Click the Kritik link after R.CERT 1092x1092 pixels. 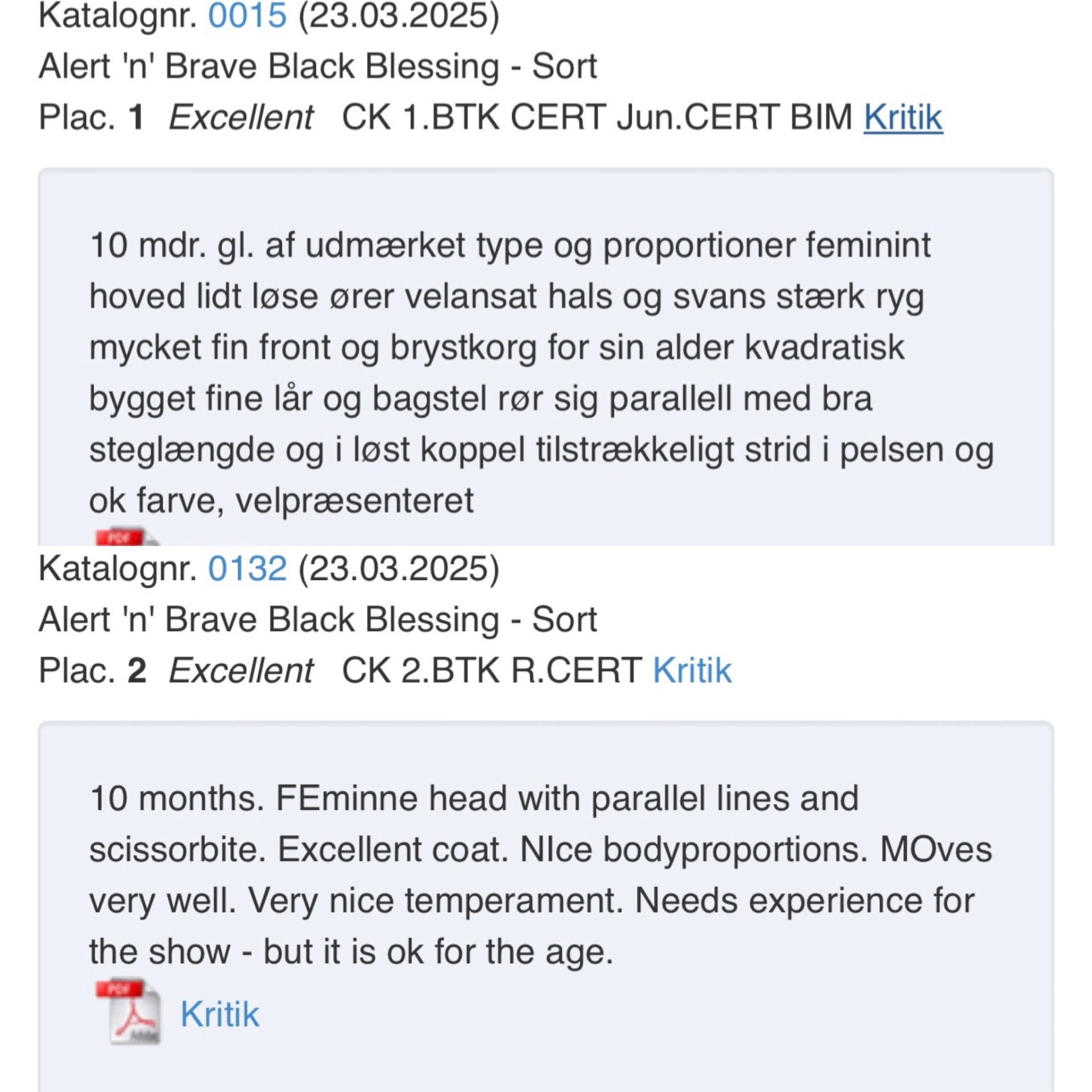[x=692, y=670]
